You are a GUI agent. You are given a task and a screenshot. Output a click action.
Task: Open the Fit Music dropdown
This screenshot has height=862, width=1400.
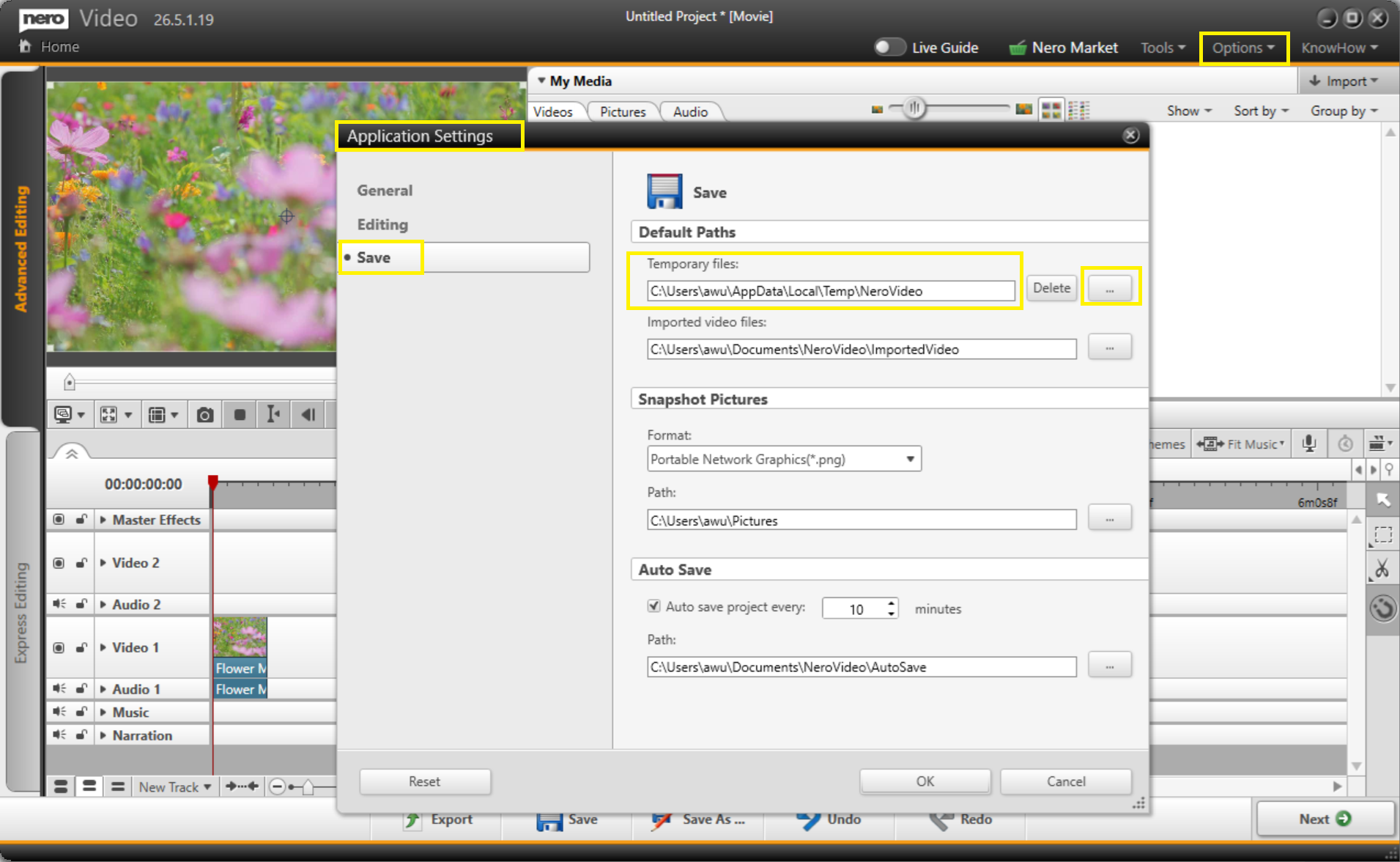pos(1240,443)
